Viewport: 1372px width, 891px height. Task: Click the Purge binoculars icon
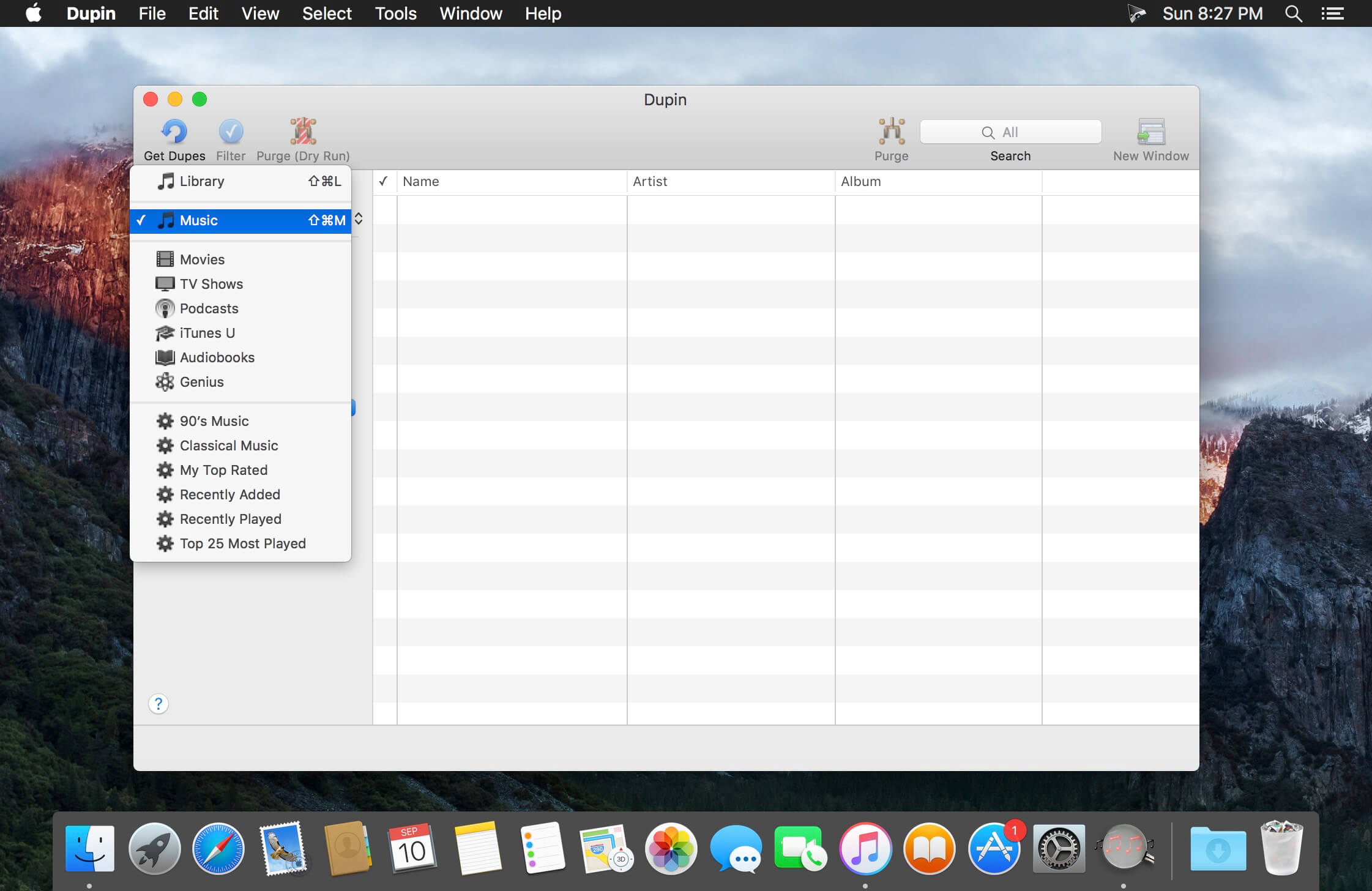892,131
